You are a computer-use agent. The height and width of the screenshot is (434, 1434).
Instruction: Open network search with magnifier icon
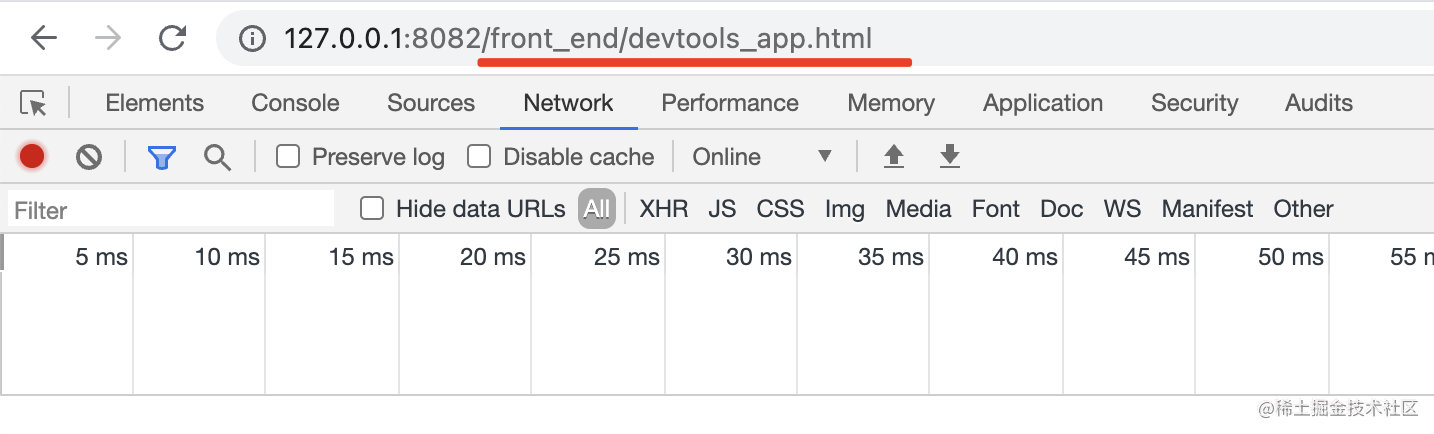(x=217, y=157)
